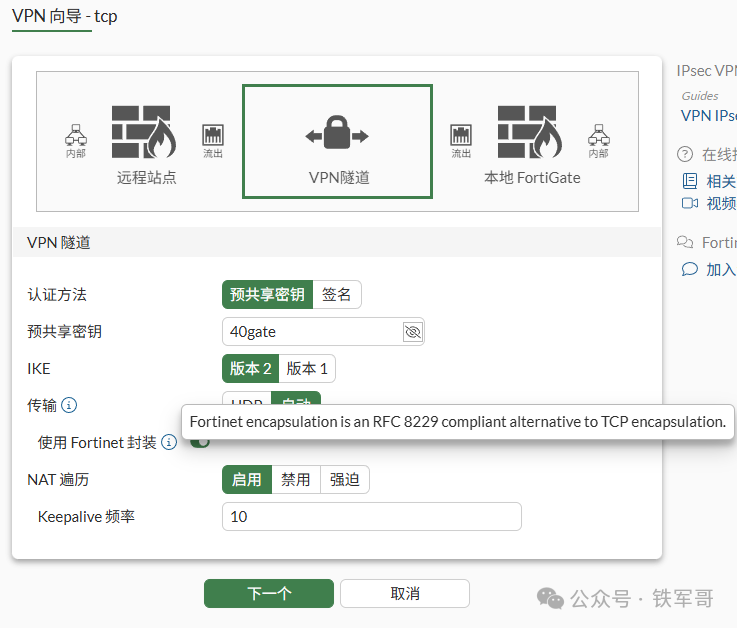Set NAT traversal to 强迫
The height and width of the screenshot is (628, 737).
click(345, 479)
